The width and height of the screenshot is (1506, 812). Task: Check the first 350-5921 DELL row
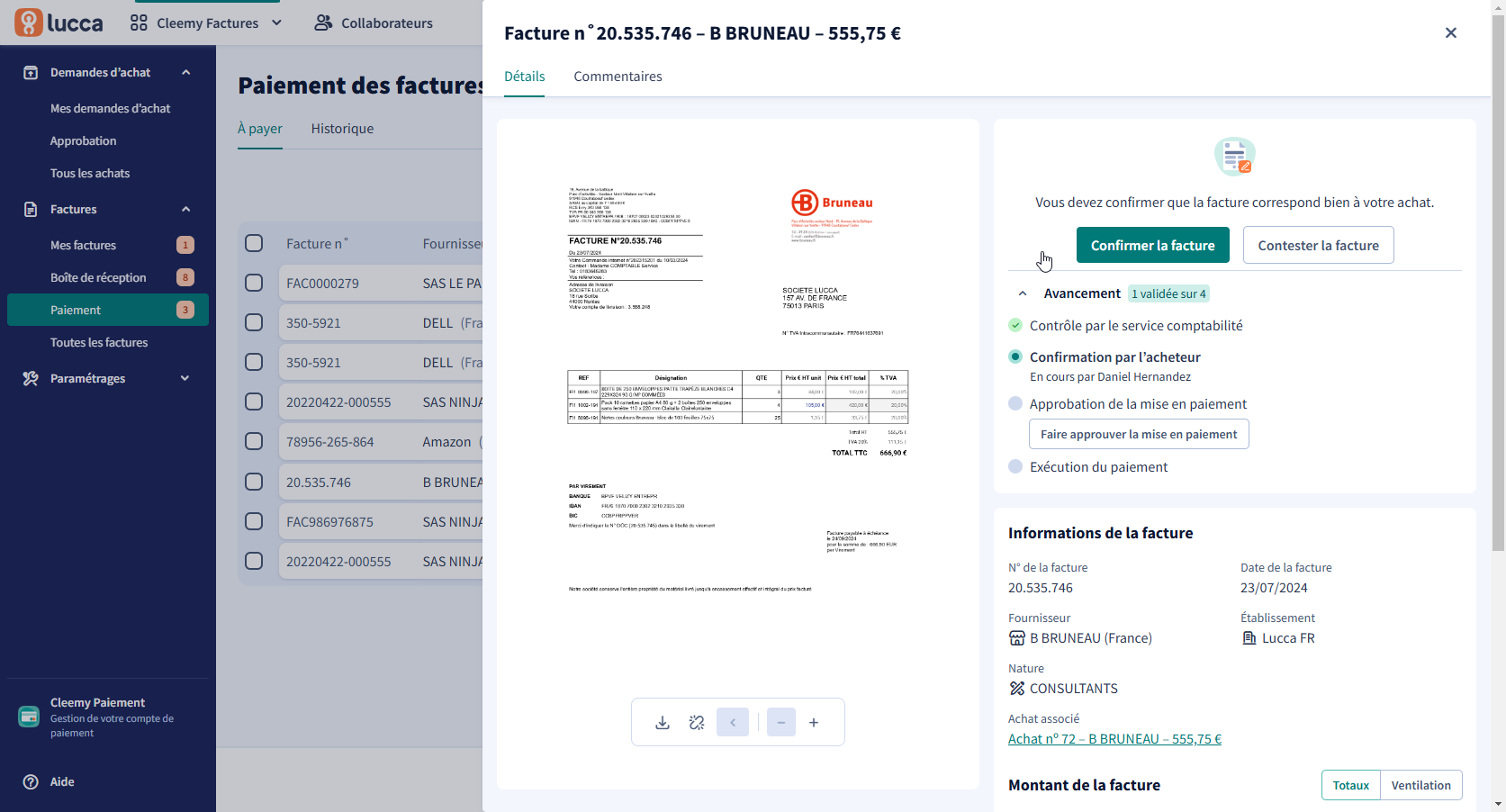(254, 322)
